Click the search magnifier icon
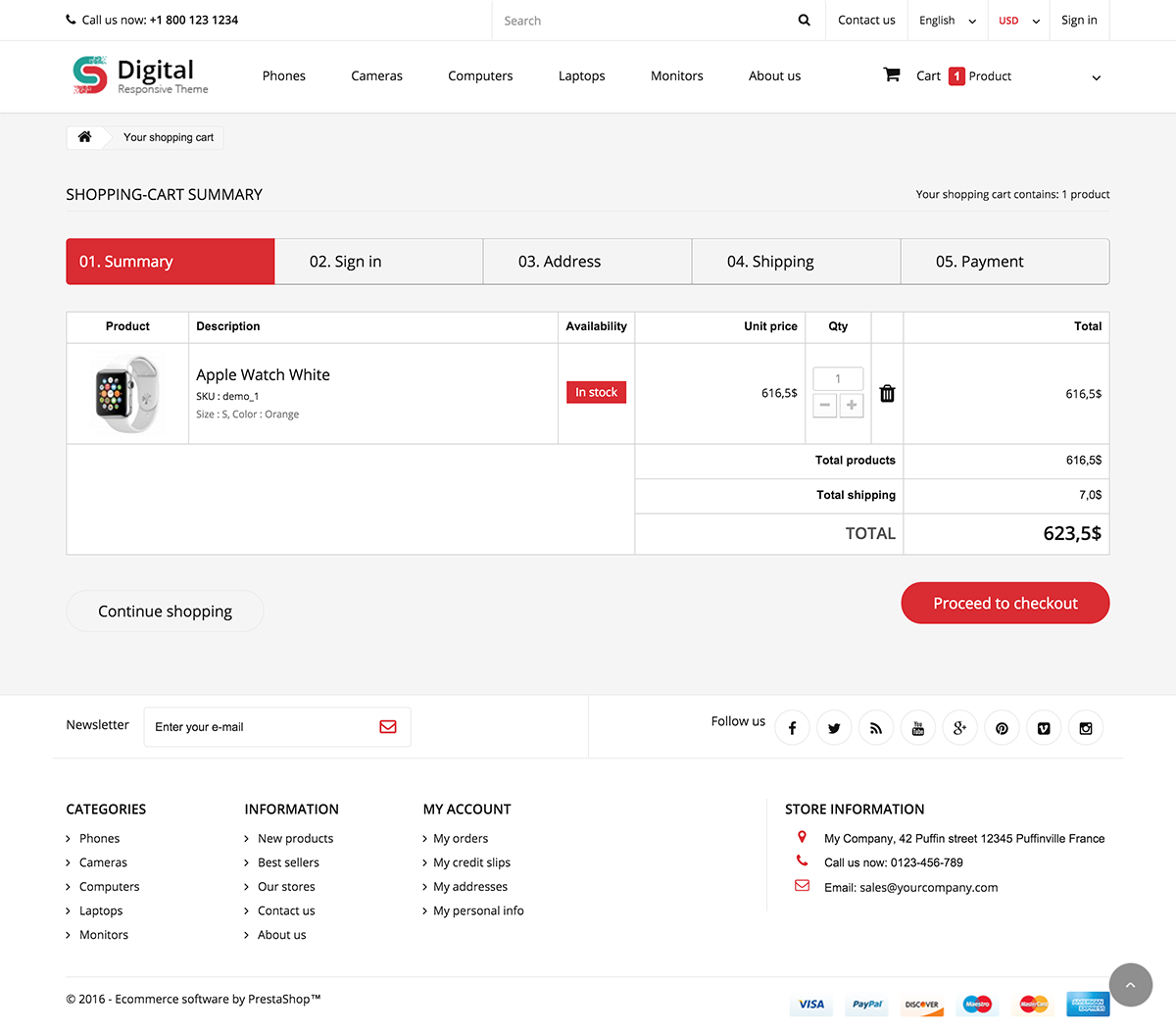The width and height of the screenshot is (1176, 1030). pos(805,20)
